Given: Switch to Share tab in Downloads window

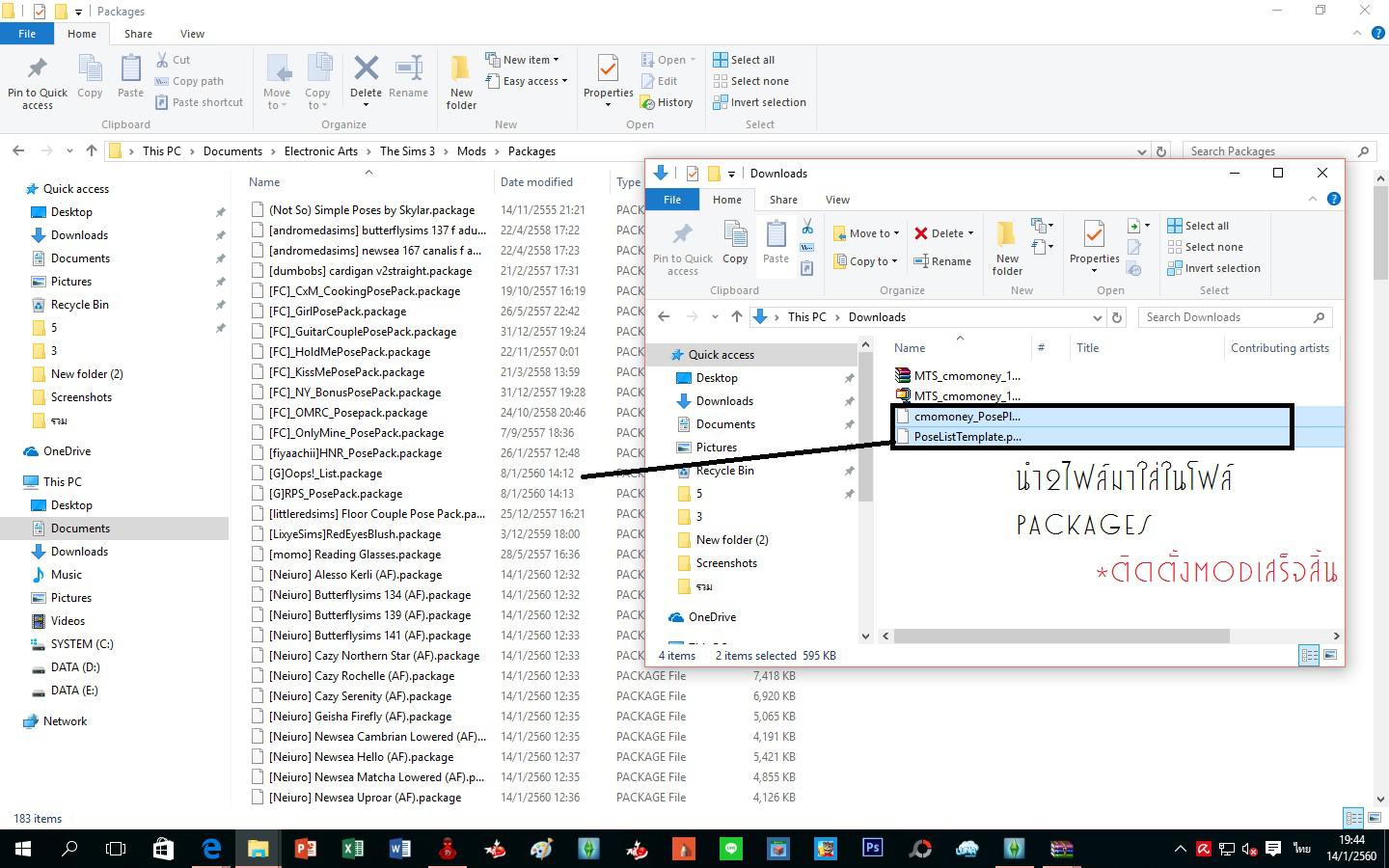Looking at the screenshot, I should tap(783, 200).
